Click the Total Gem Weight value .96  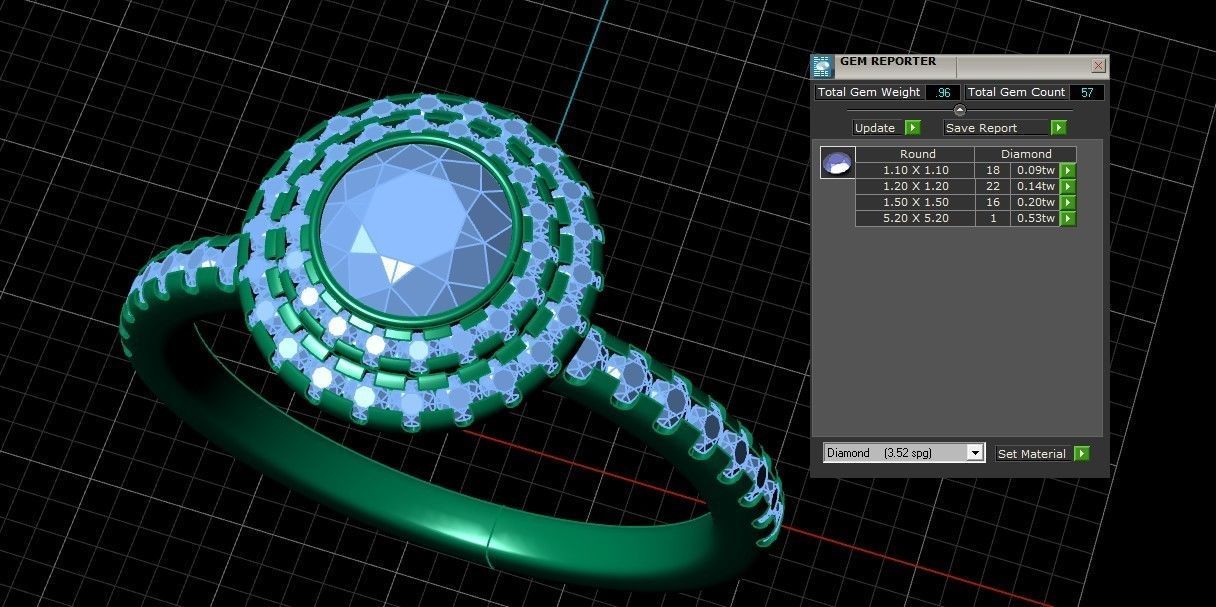tap(942, 92)
